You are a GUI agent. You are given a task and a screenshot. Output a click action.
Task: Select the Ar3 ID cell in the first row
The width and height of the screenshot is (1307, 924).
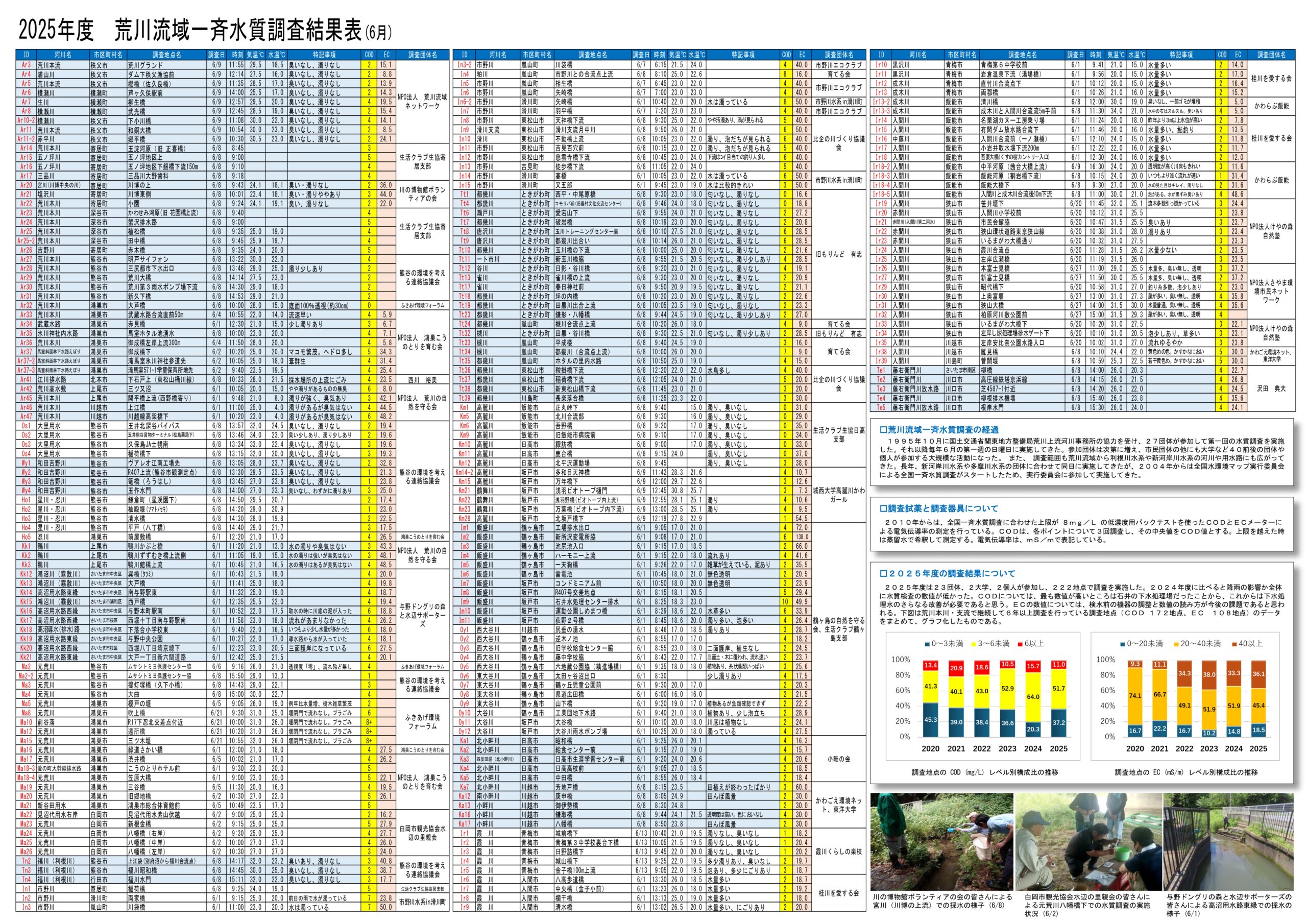(26, 65)
